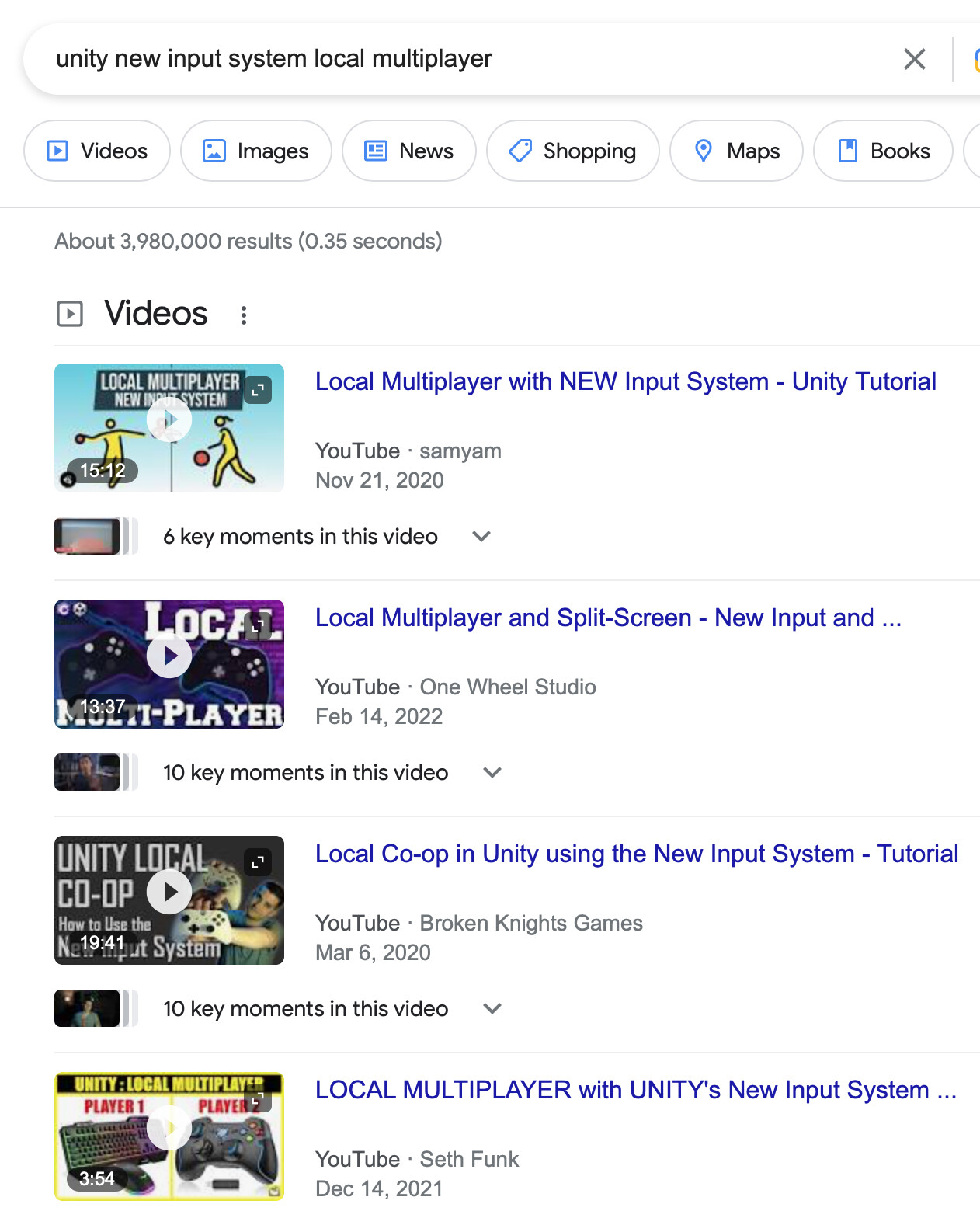Viewport: 980px width, 1218px height.
Task: Click the 'Dec 14, 2021' date text
Action: coord(379,1188)
